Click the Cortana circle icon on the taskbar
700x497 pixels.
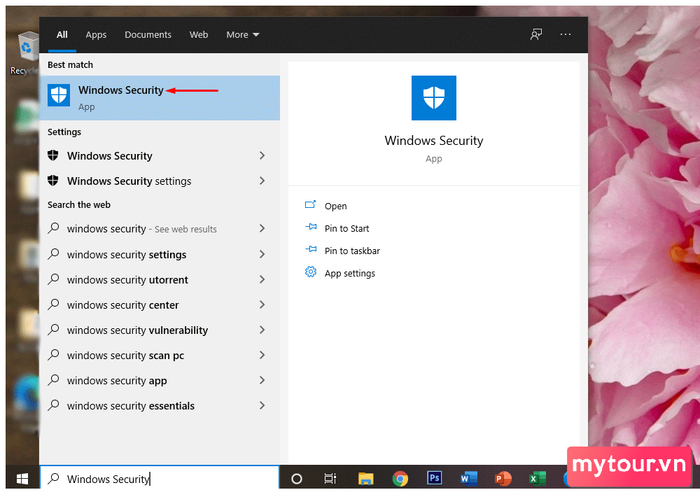coord(296,479)
